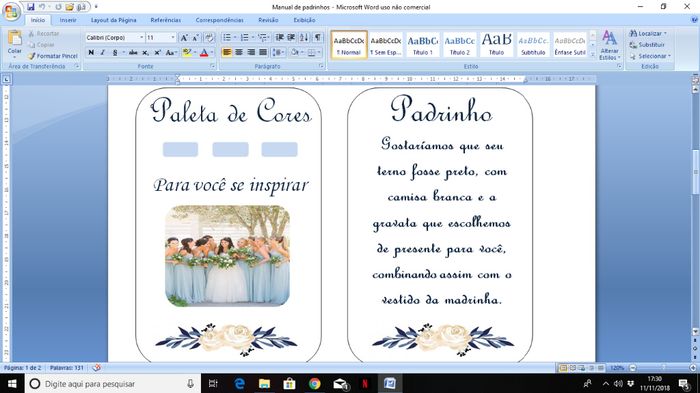Justify the paragraph text

point(263,53)
